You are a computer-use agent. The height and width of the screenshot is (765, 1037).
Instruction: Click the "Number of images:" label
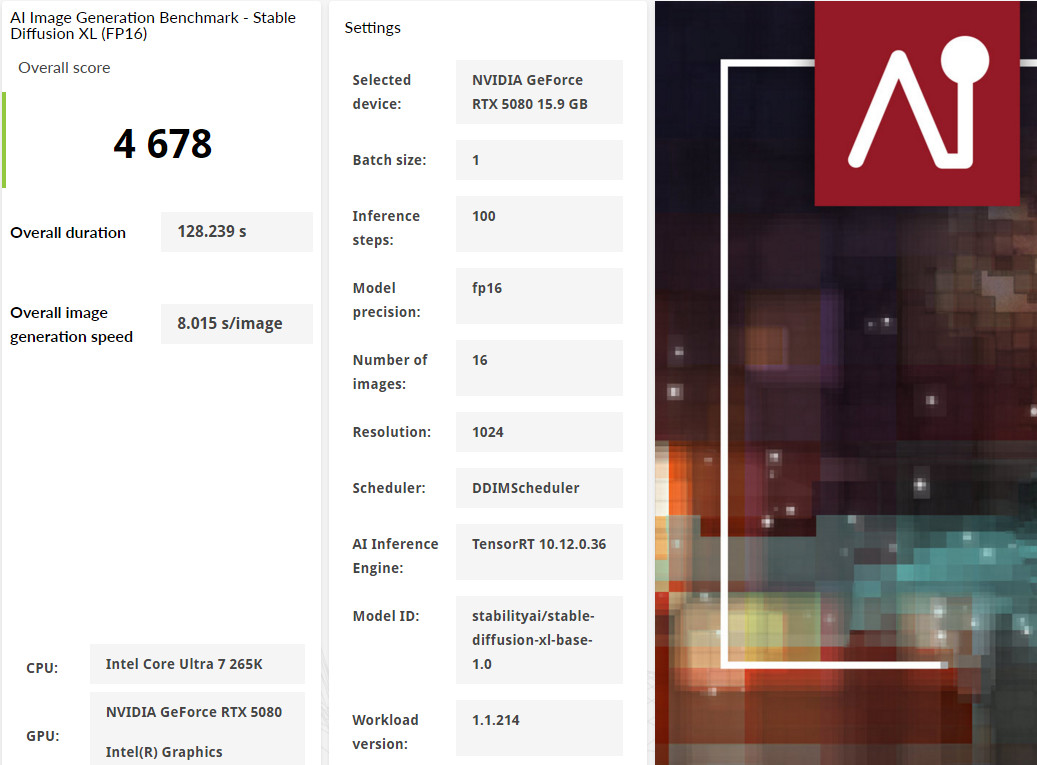[x=390, y=372]
